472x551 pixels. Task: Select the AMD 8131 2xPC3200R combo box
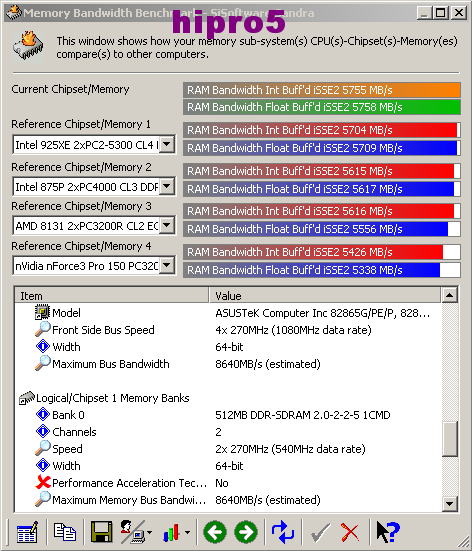point(94,225)
